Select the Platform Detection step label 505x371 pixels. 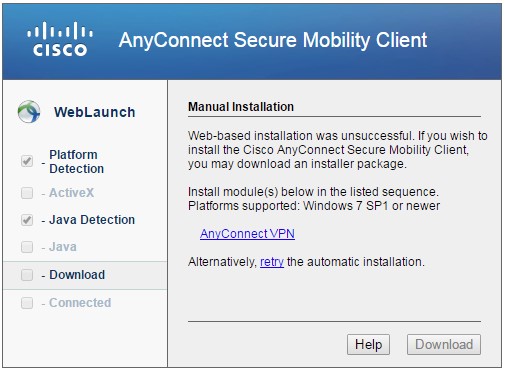point(77,162)
